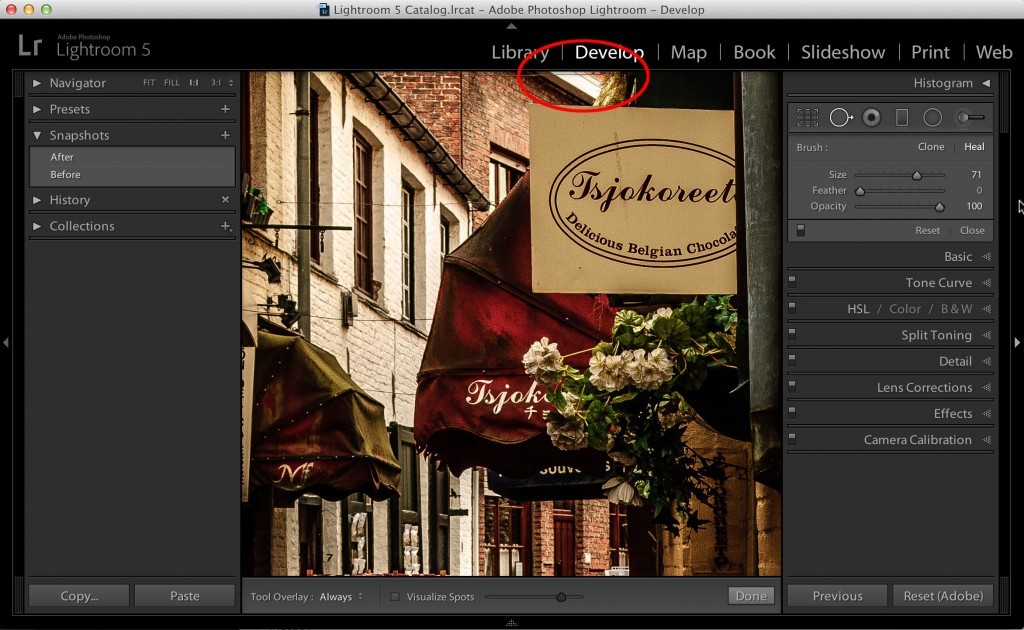Switch to the Library module
This screenshot has width=1024, height=630.
pos(520,52)
